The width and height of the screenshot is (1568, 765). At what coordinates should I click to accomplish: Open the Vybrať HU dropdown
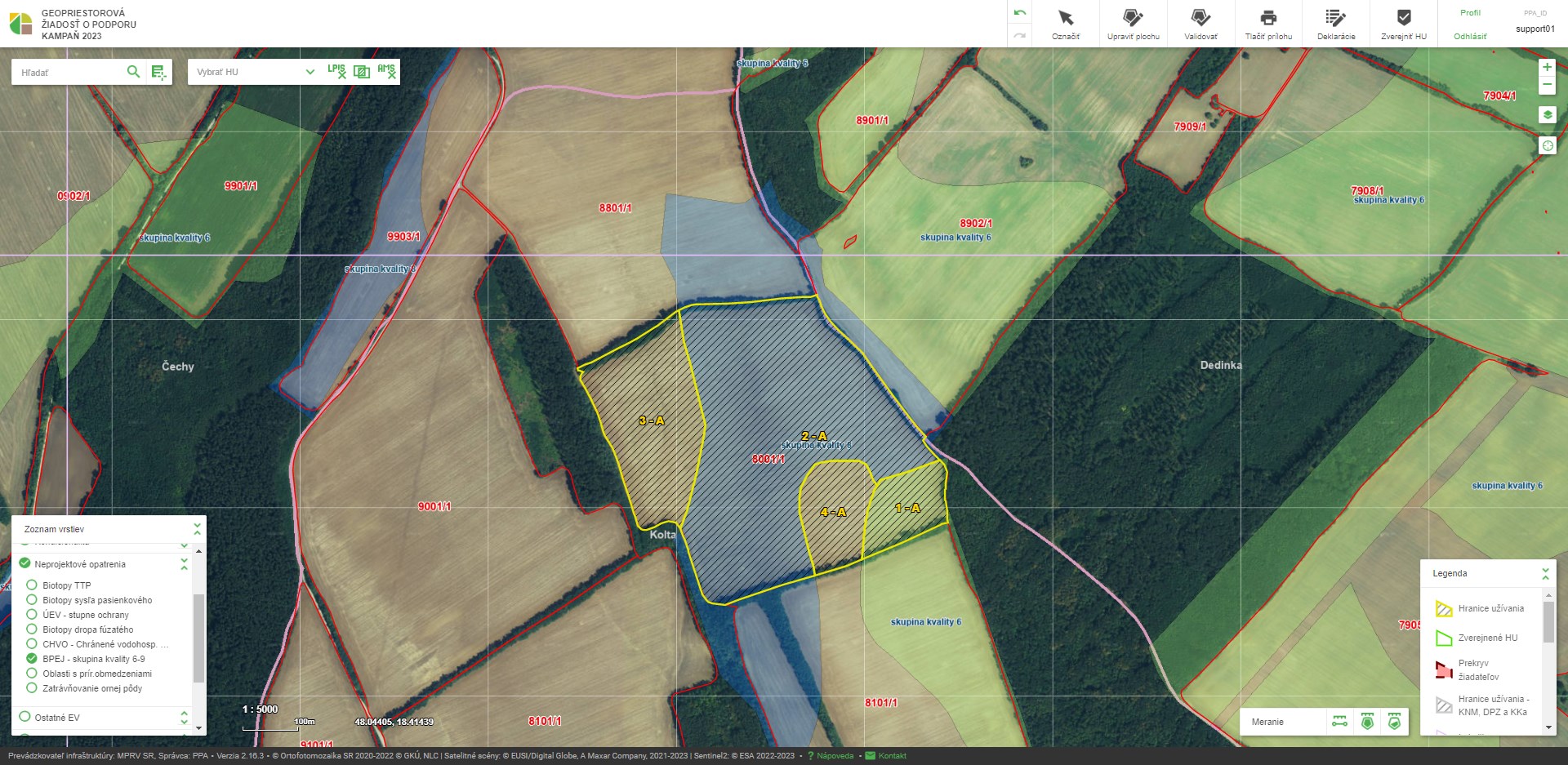tap(255, 72)
